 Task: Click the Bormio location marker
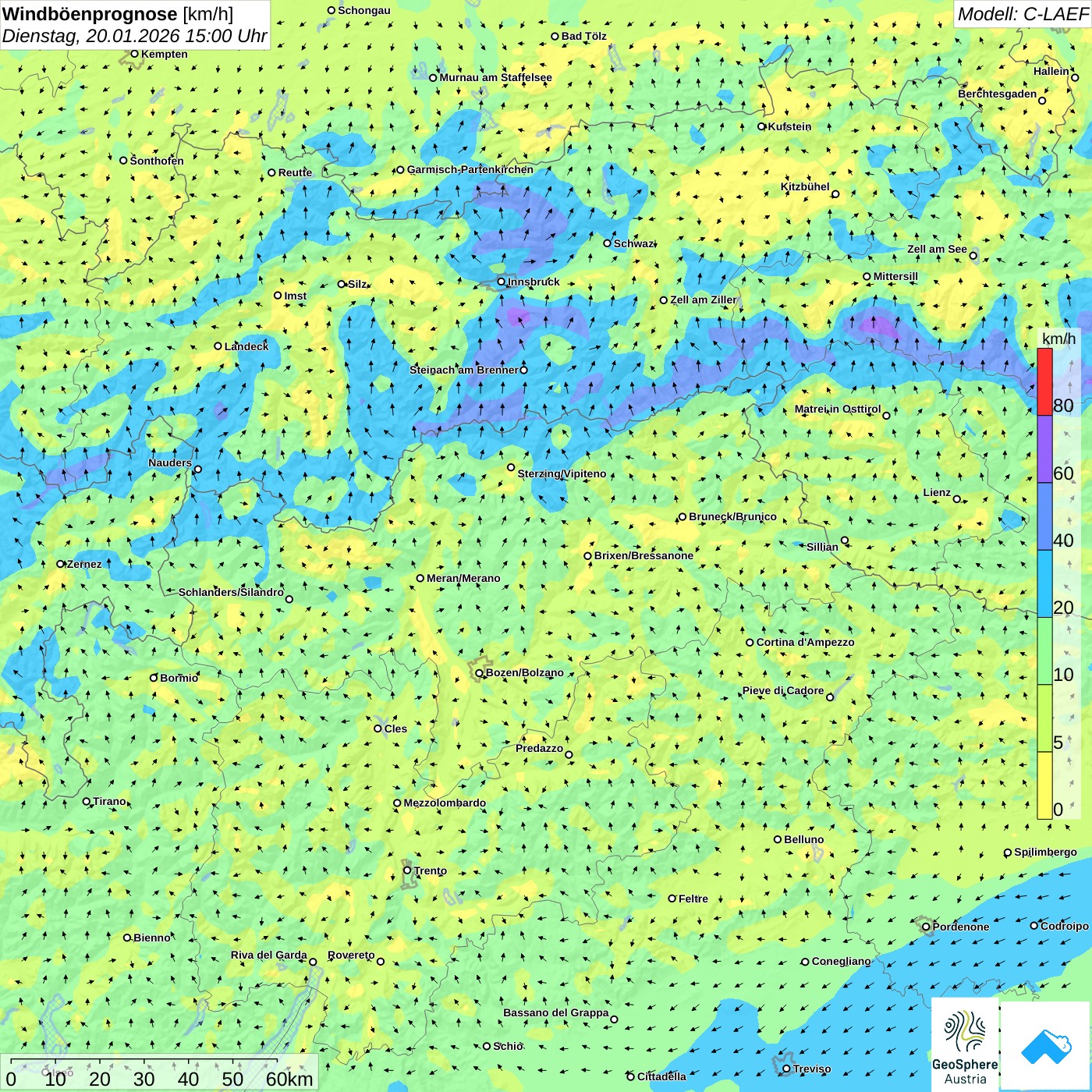(x=154, y=678)
